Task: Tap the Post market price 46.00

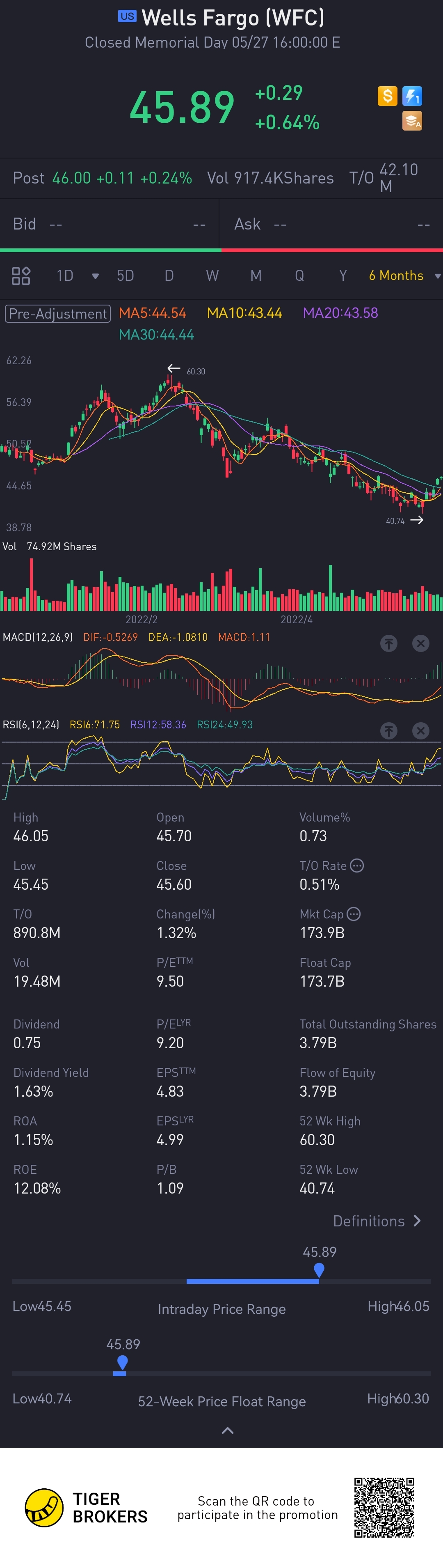Action: tap(71, 178)
